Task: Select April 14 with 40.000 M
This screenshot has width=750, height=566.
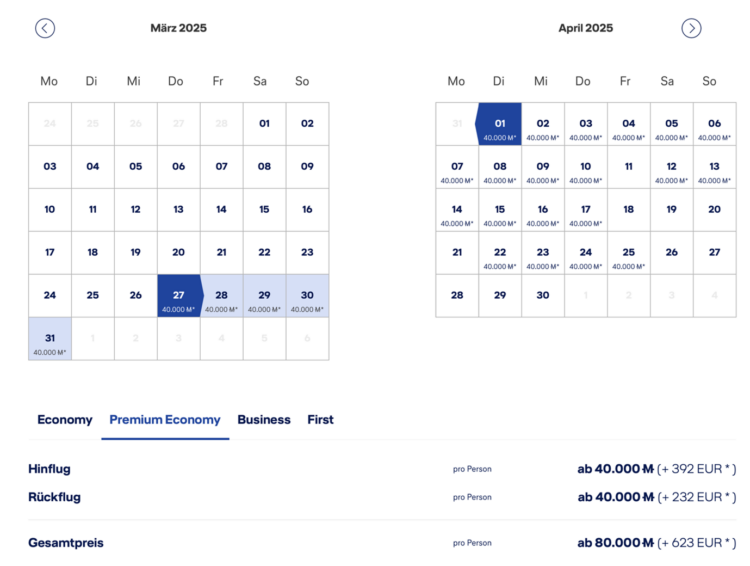Action: pyautogui.click(x=457, y=210)
